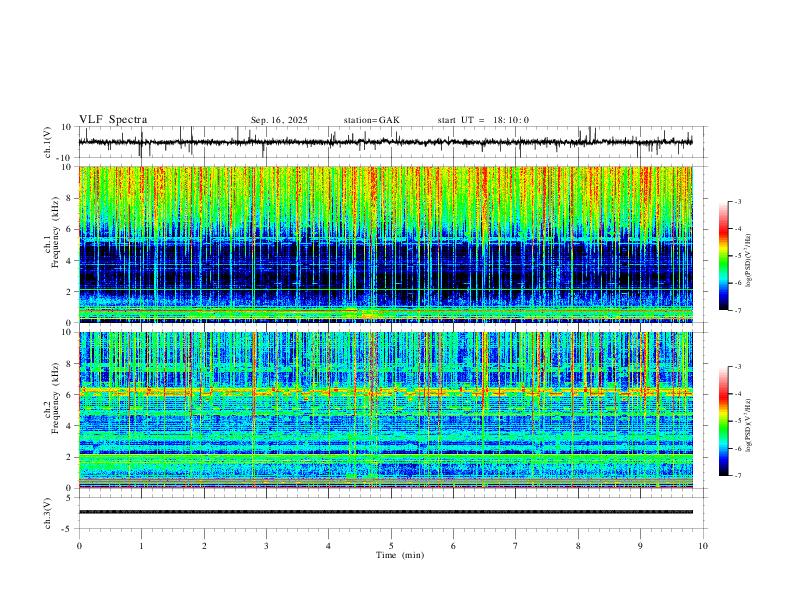Viewport: 792px width, 612px height.
Task: Click "-7" on the lower colorbar
Action: click(x=737, y=476)
